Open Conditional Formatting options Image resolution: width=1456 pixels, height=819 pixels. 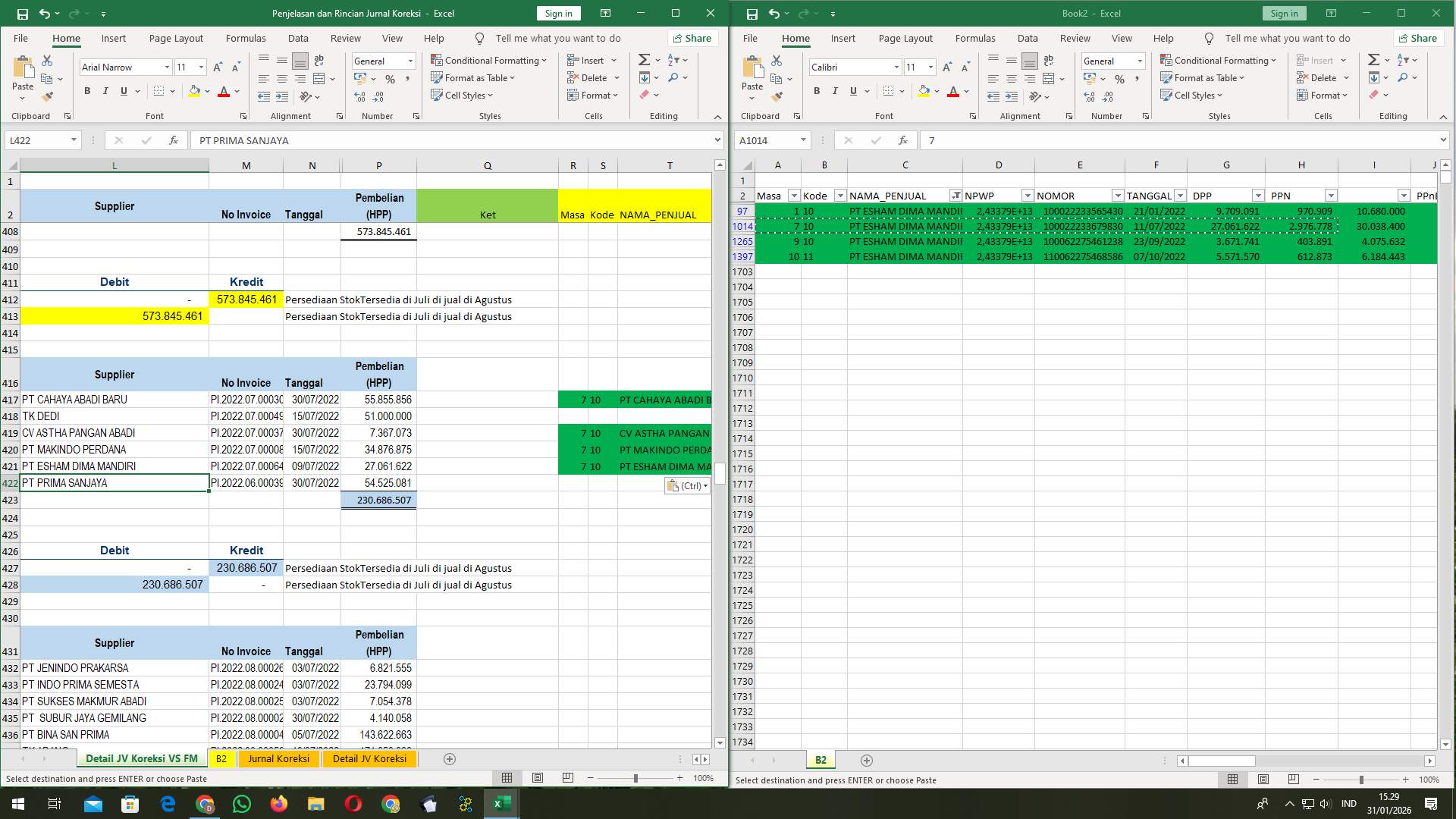click(489, 60)
